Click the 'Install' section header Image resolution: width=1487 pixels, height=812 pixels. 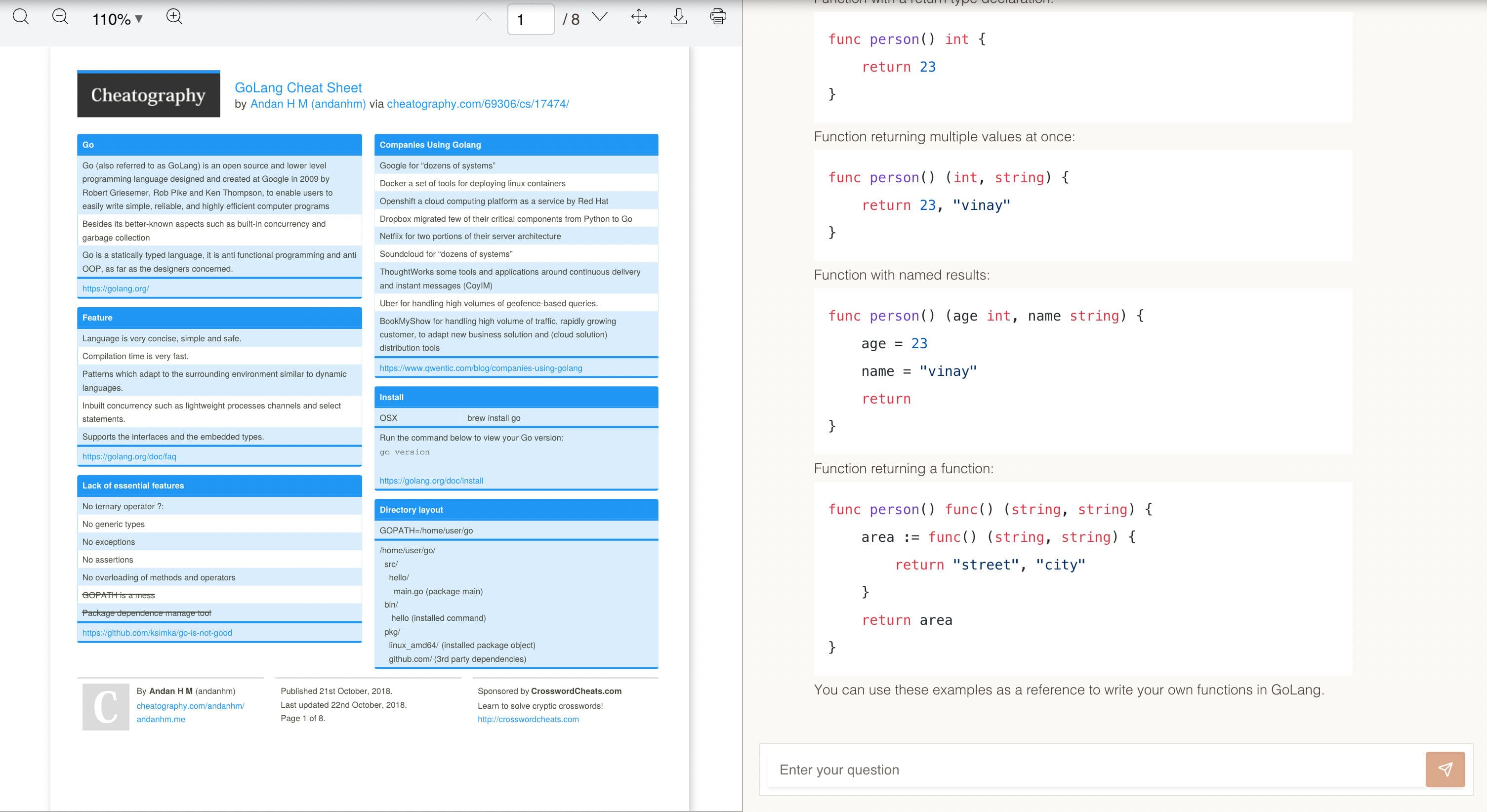point(516,397)
